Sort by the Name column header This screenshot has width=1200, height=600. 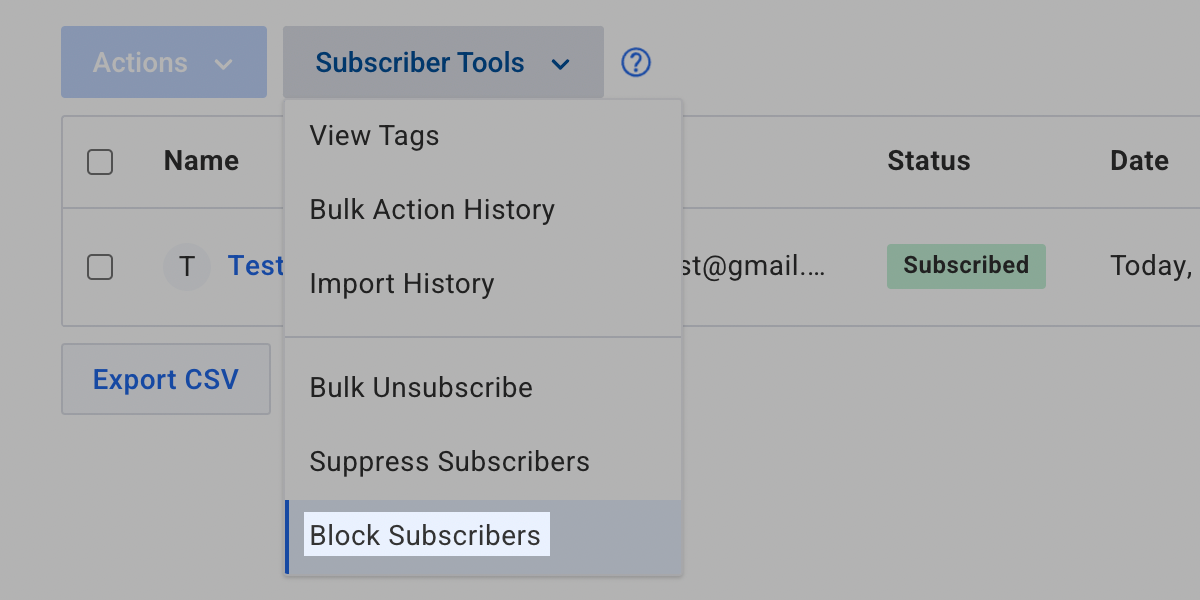(x=201, y=161)
